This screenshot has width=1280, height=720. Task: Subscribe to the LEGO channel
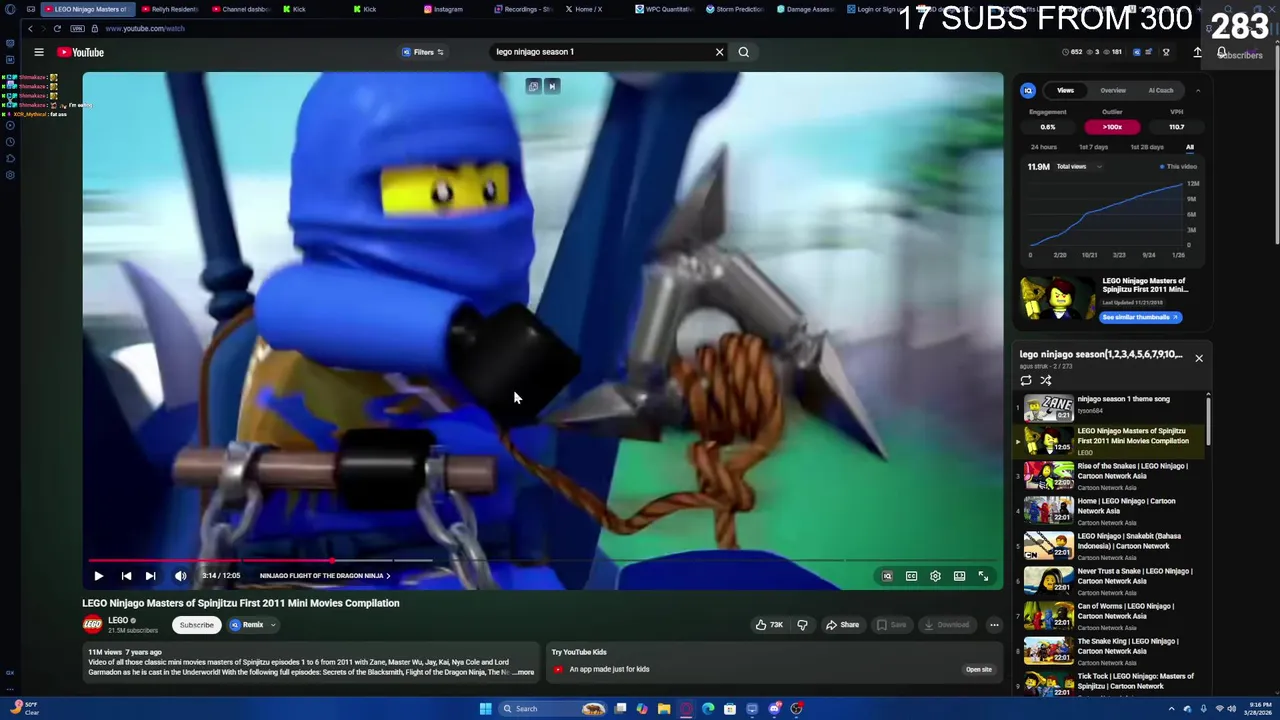196,625
